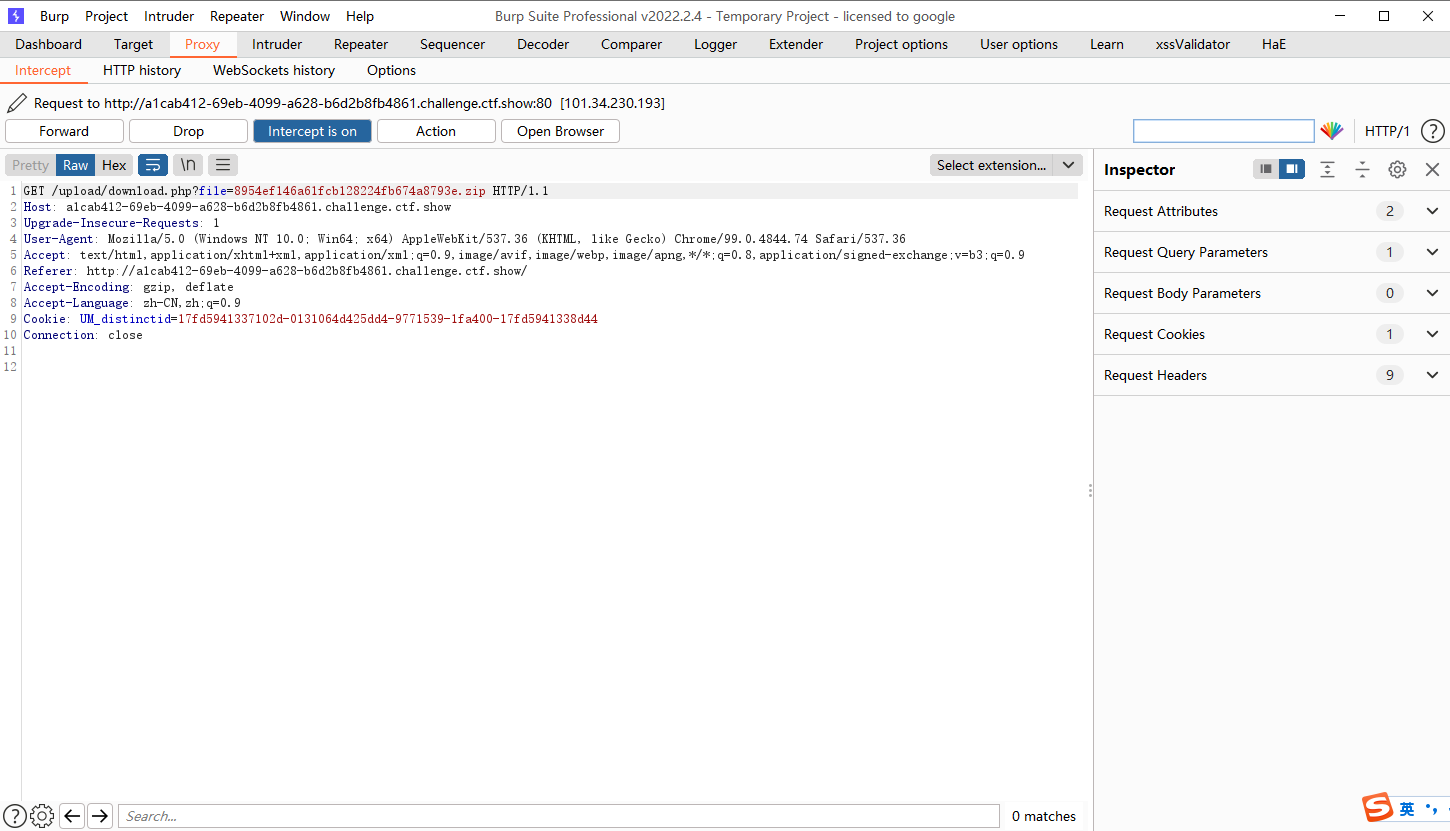Open the Action dropdown button
The height and width of the screenshot is (831, 1450).
point(436,131)
